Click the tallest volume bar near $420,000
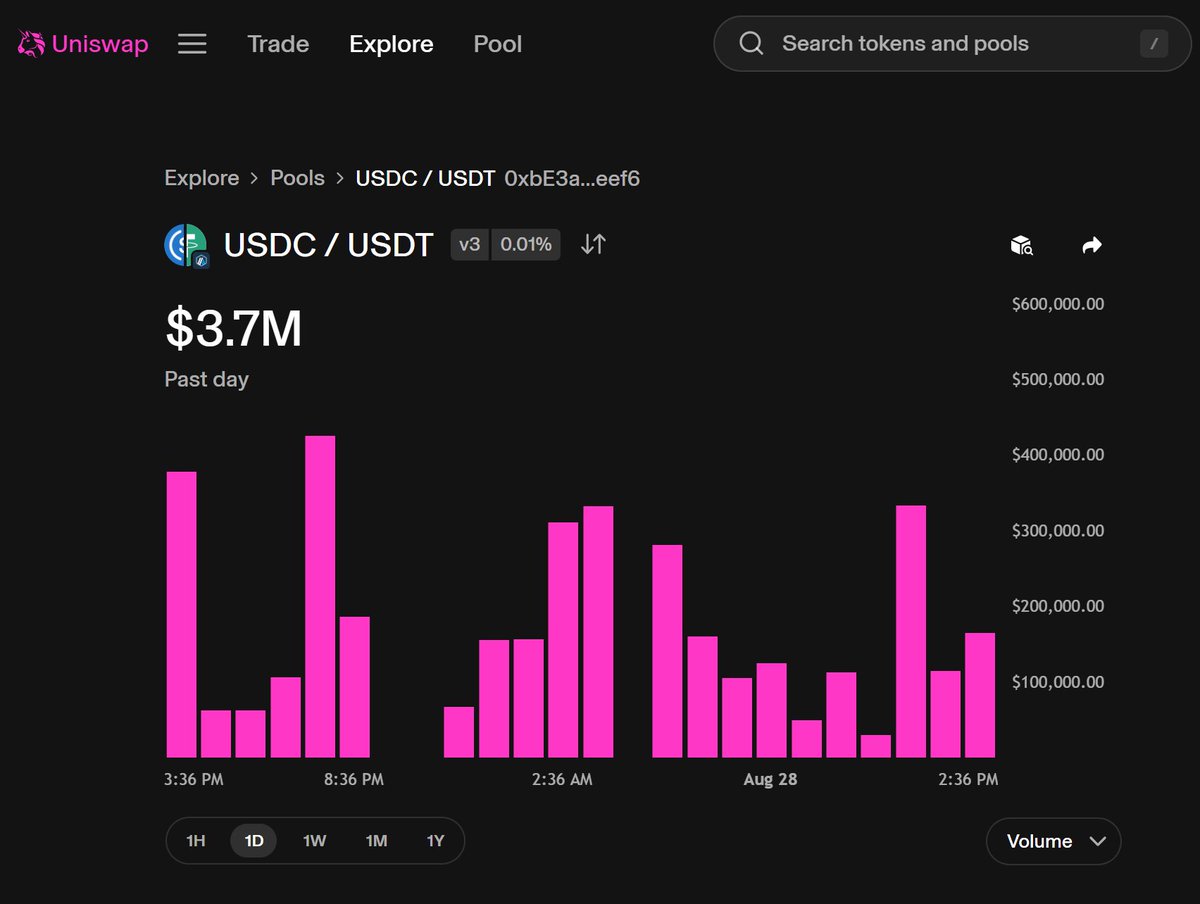Image resolution: width=1200 pixels, height=904 pixels. point(320,597)
